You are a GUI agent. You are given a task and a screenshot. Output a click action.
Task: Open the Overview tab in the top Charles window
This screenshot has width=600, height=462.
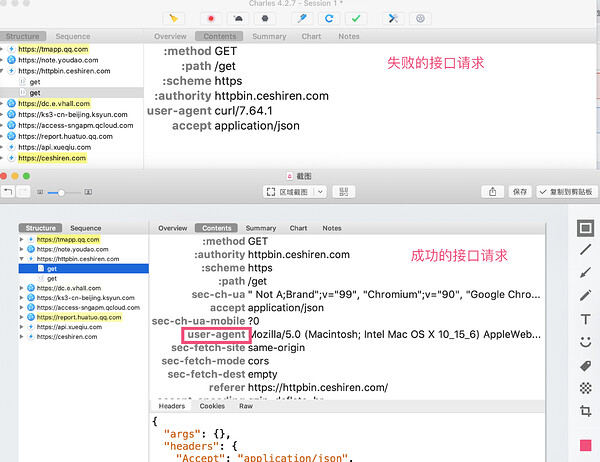coord(170,36)
